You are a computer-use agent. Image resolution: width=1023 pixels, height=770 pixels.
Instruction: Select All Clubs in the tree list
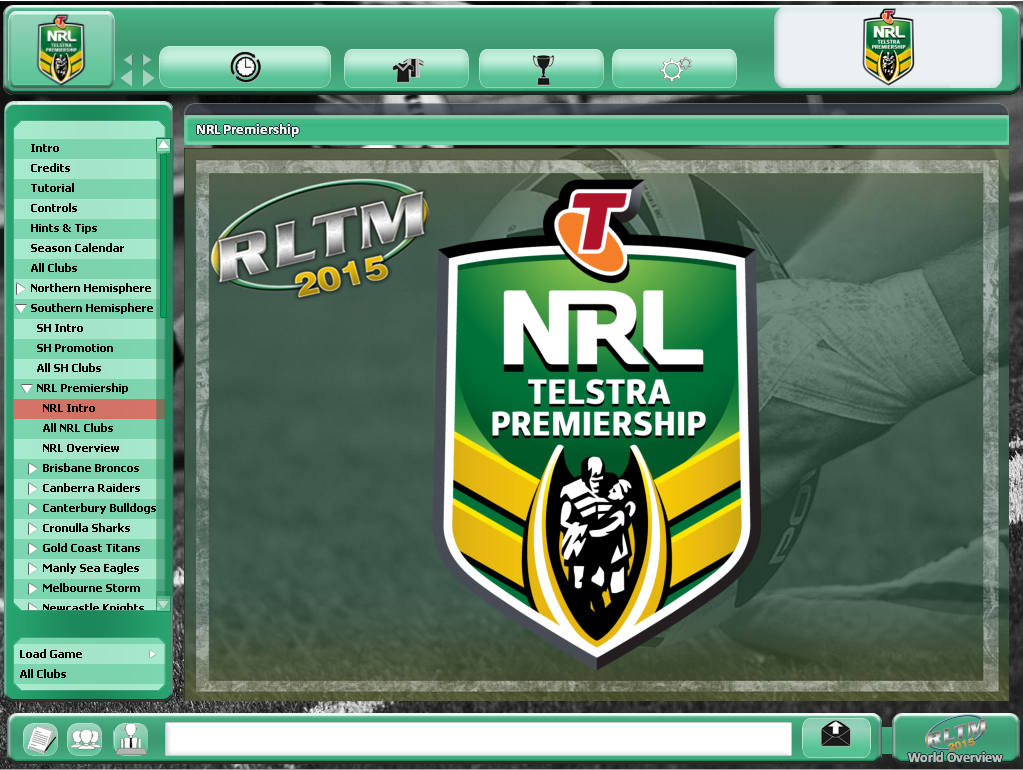[x=85, y=268]
